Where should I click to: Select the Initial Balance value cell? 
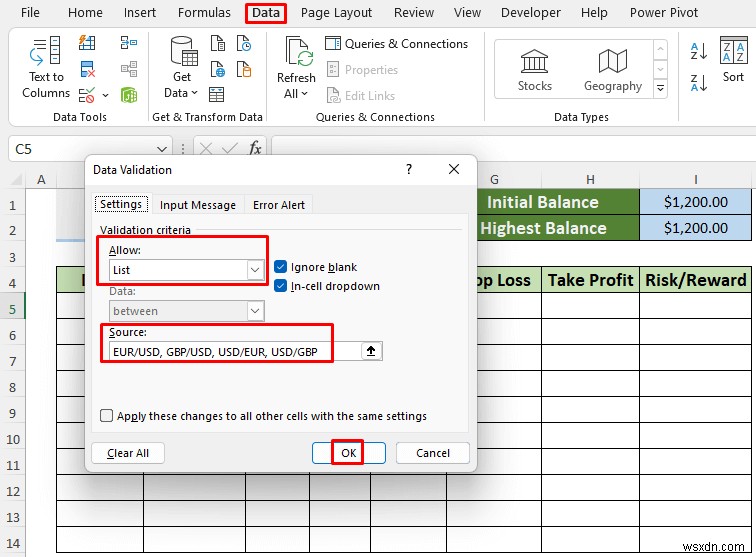tap(695, 202)
